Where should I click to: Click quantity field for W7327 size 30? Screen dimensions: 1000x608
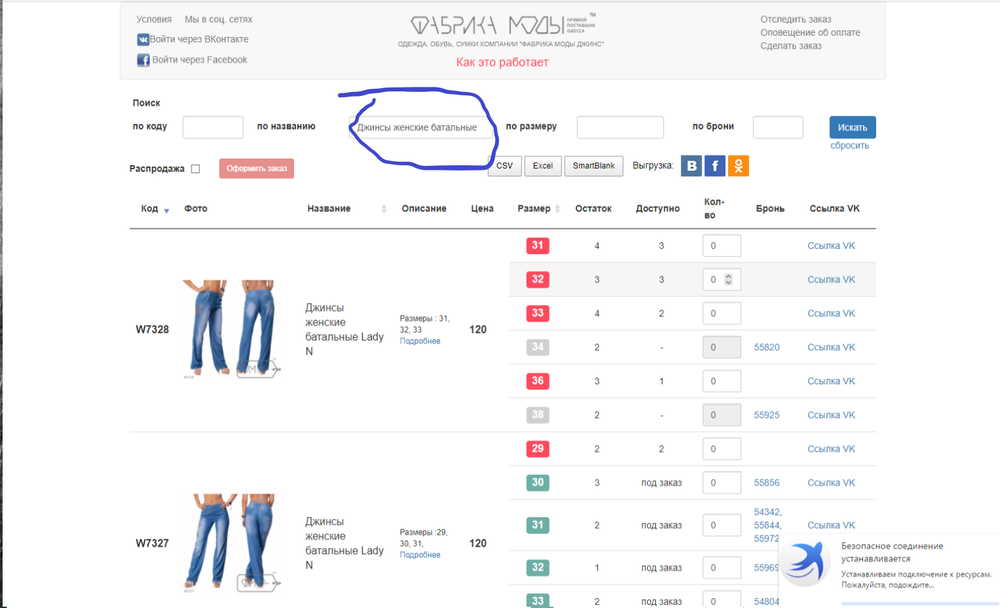721,482
